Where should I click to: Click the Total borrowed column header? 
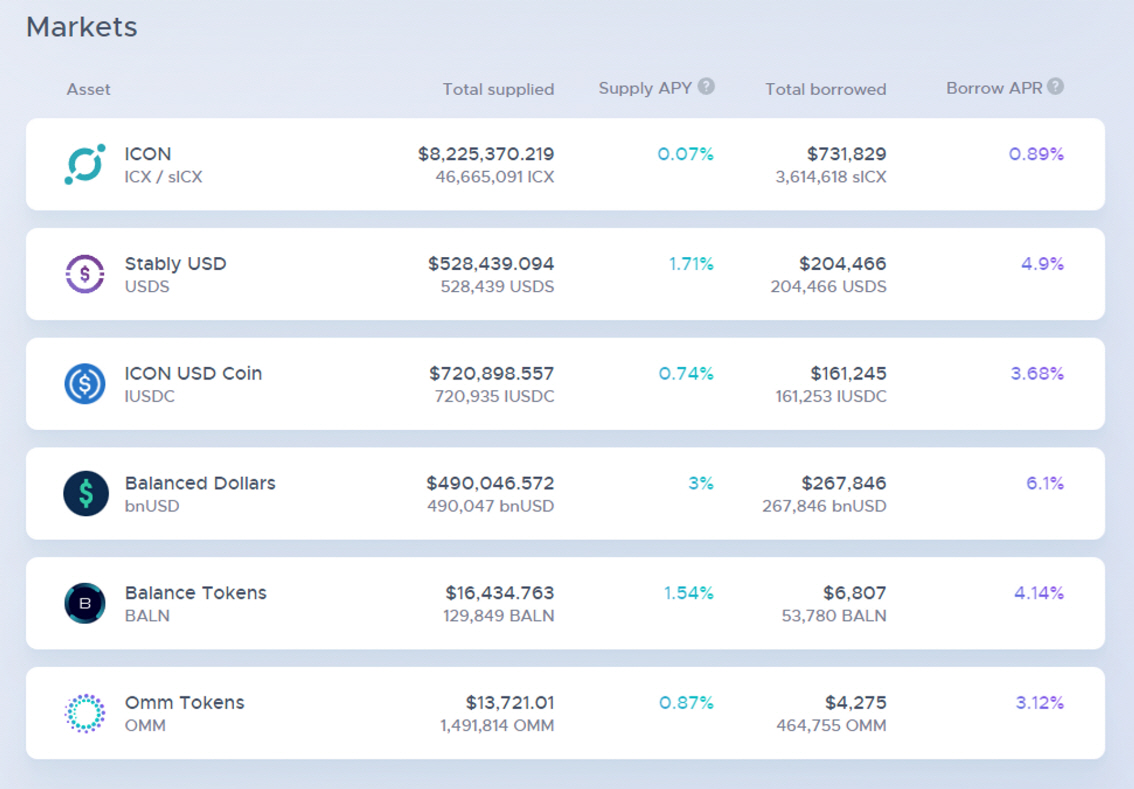(825, 89)
